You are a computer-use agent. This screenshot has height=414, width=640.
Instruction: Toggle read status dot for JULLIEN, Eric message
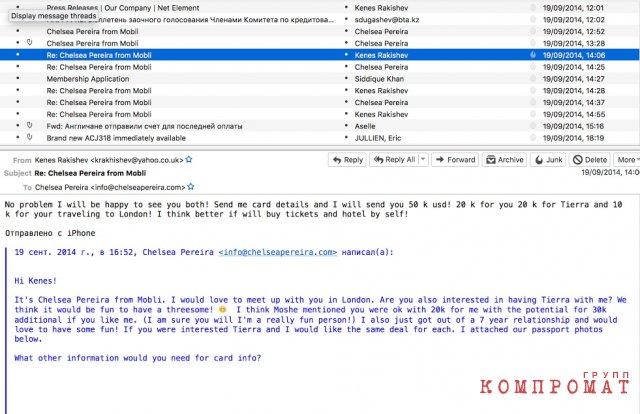[346, 138]
